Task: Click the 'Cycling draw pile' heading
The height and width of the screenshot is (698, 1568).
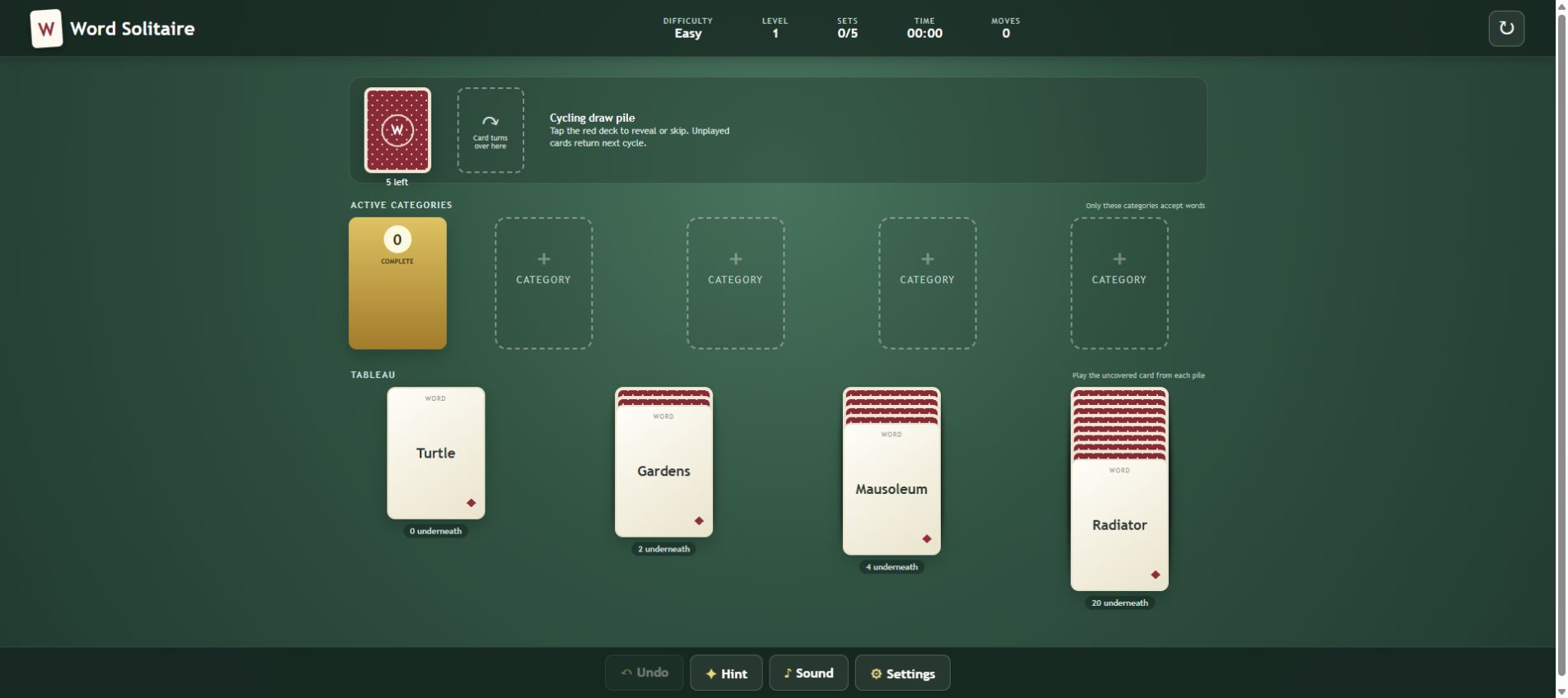Action: point(593,118)
